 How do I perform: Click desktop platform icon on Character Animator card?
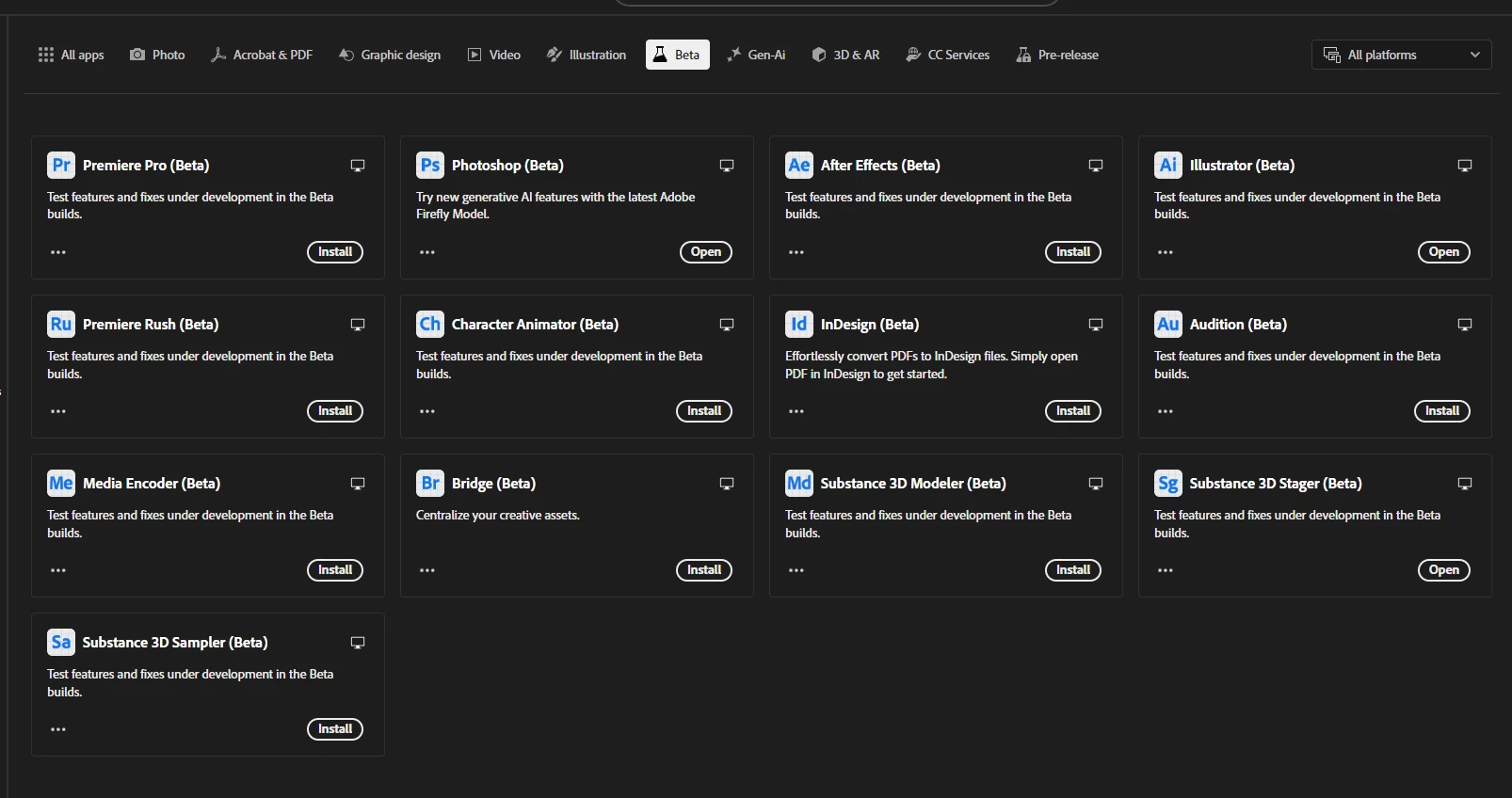(x=727, y=325)
